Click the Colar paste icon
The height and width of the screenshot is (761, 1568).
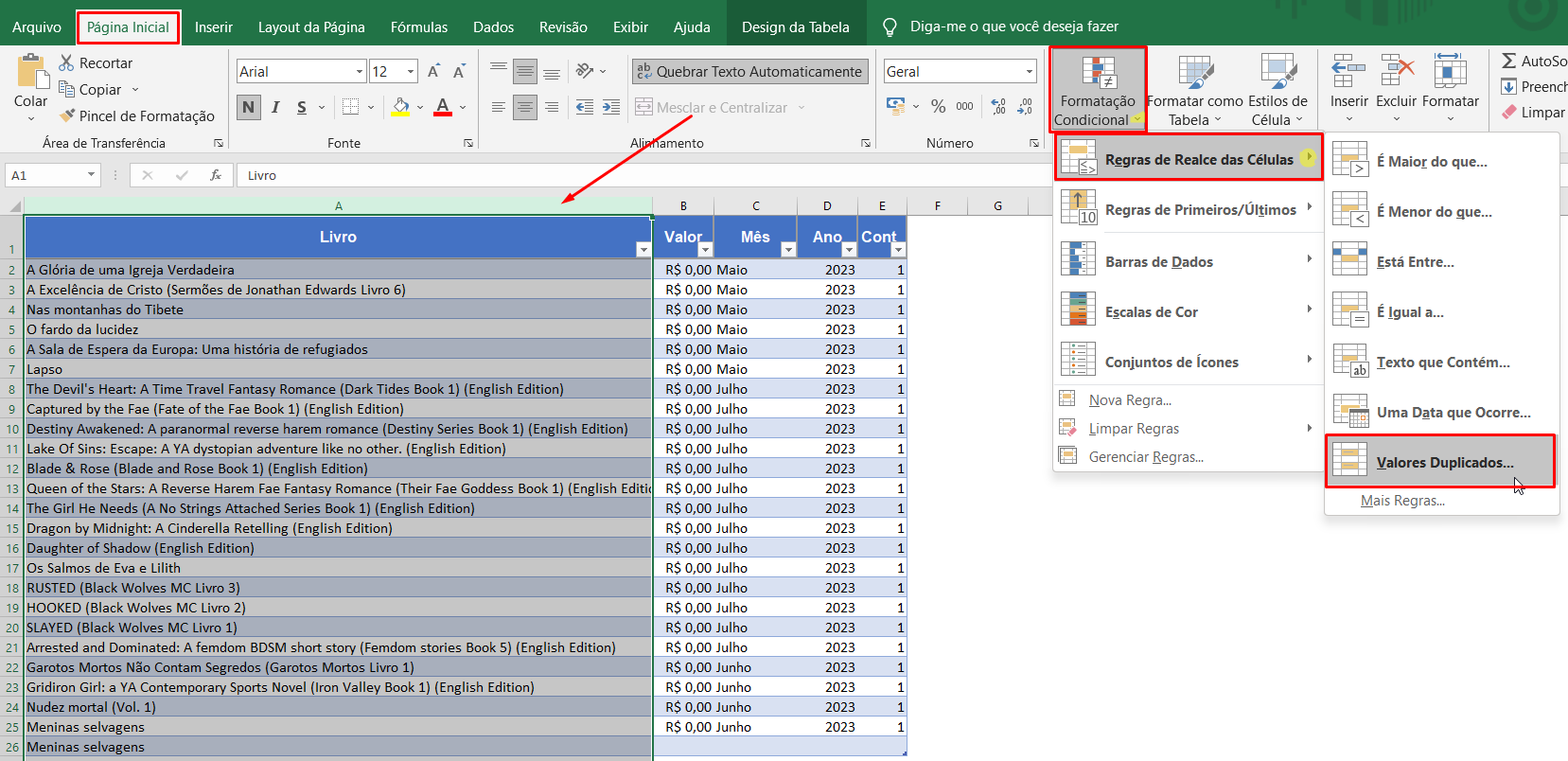pyautogui.click(x=31, y=72)
